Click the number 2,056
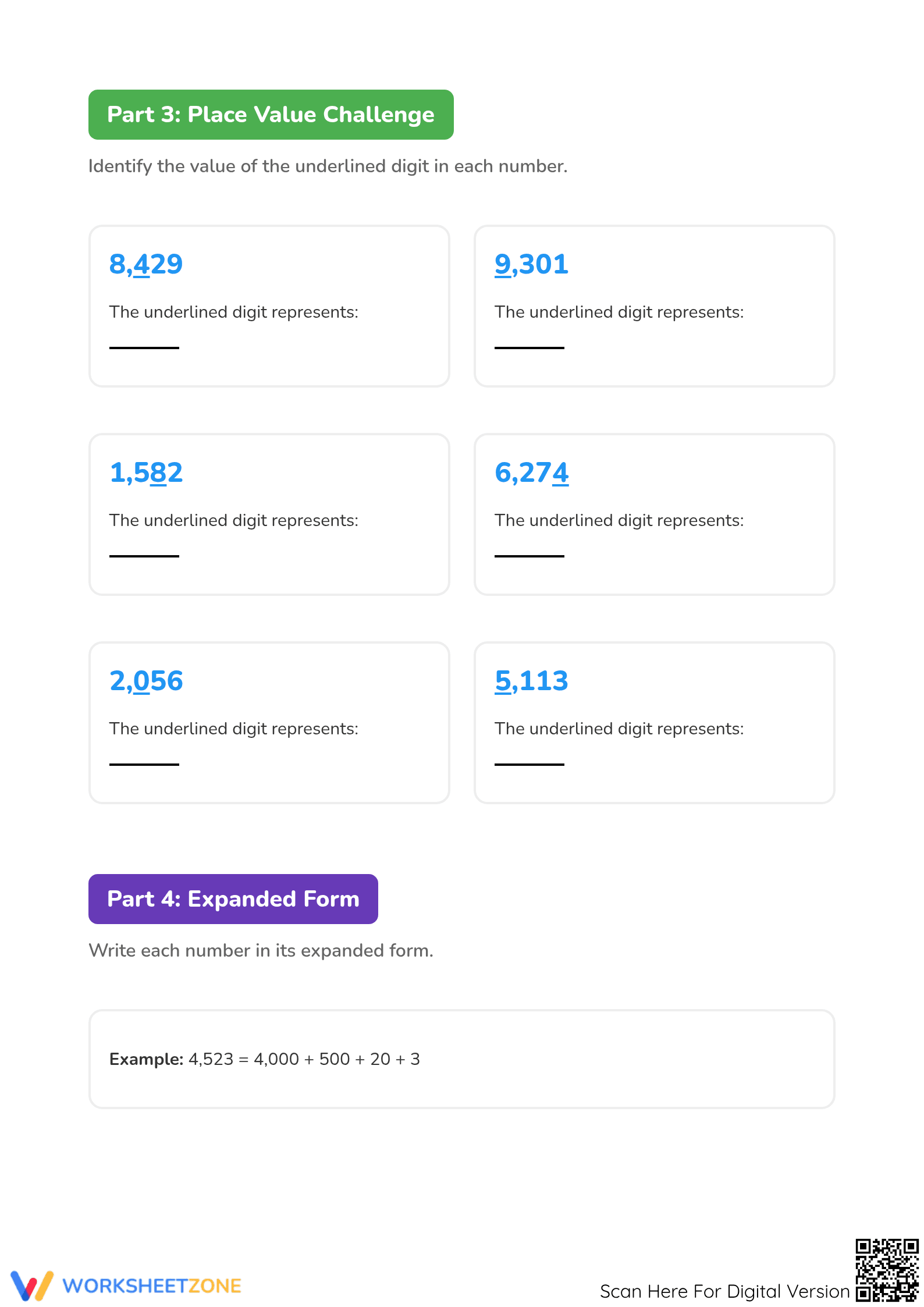The width and height of the screenshot is (924, 1307). tap(146, 681)
